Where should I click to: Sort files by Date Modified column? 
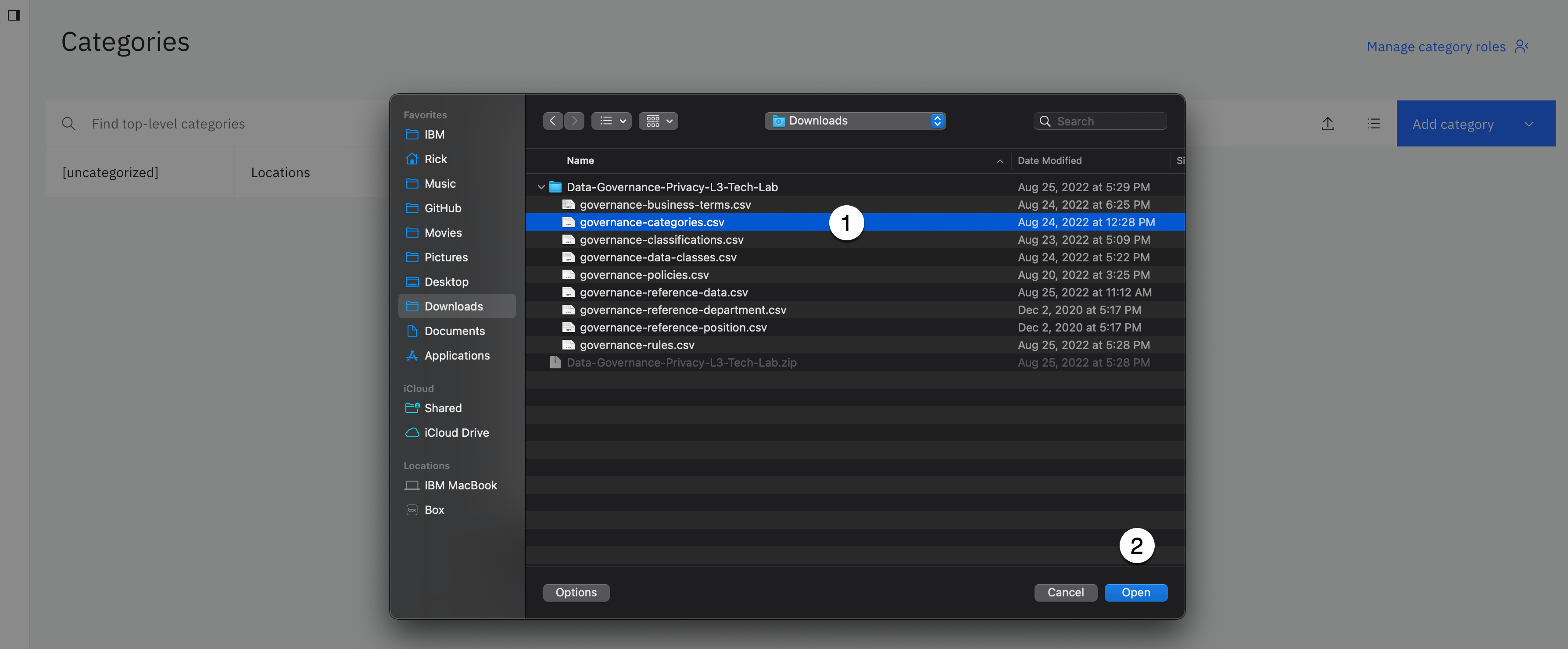pos(1049,160)
